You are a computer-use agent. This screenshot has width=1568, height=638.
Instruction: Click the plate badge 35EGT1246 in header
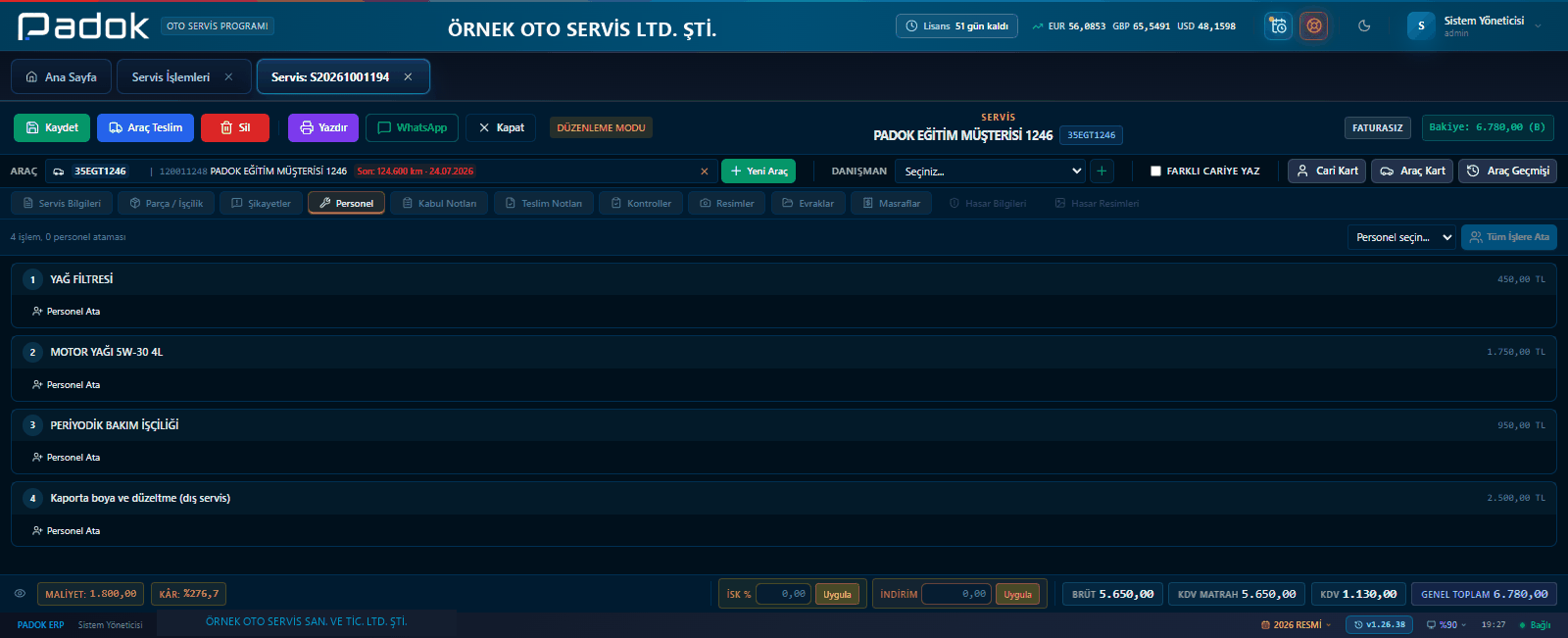pyautogui.click(x=1091, y=135)
